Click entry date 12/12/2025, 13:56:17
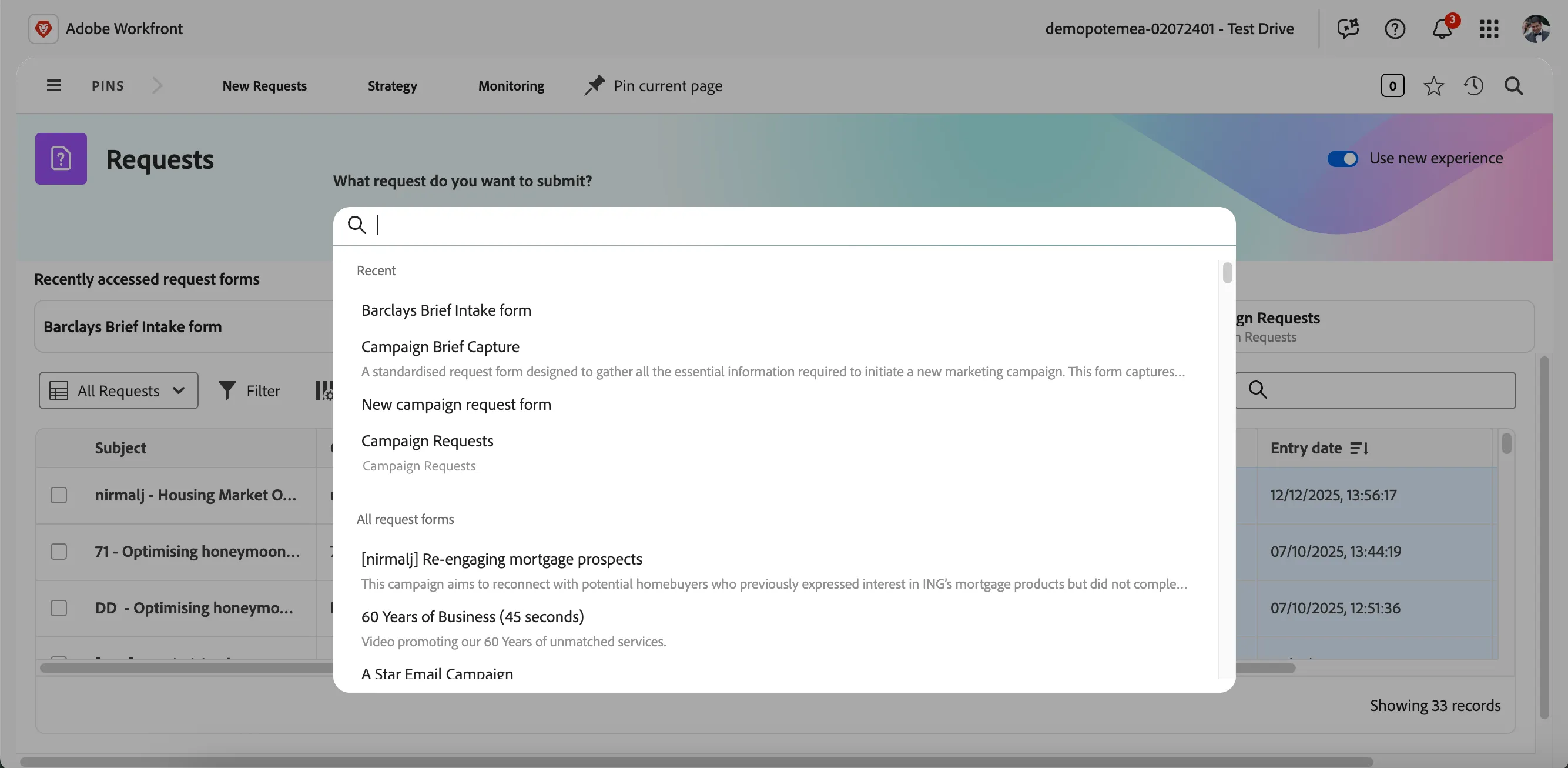 click(1333, 495)
